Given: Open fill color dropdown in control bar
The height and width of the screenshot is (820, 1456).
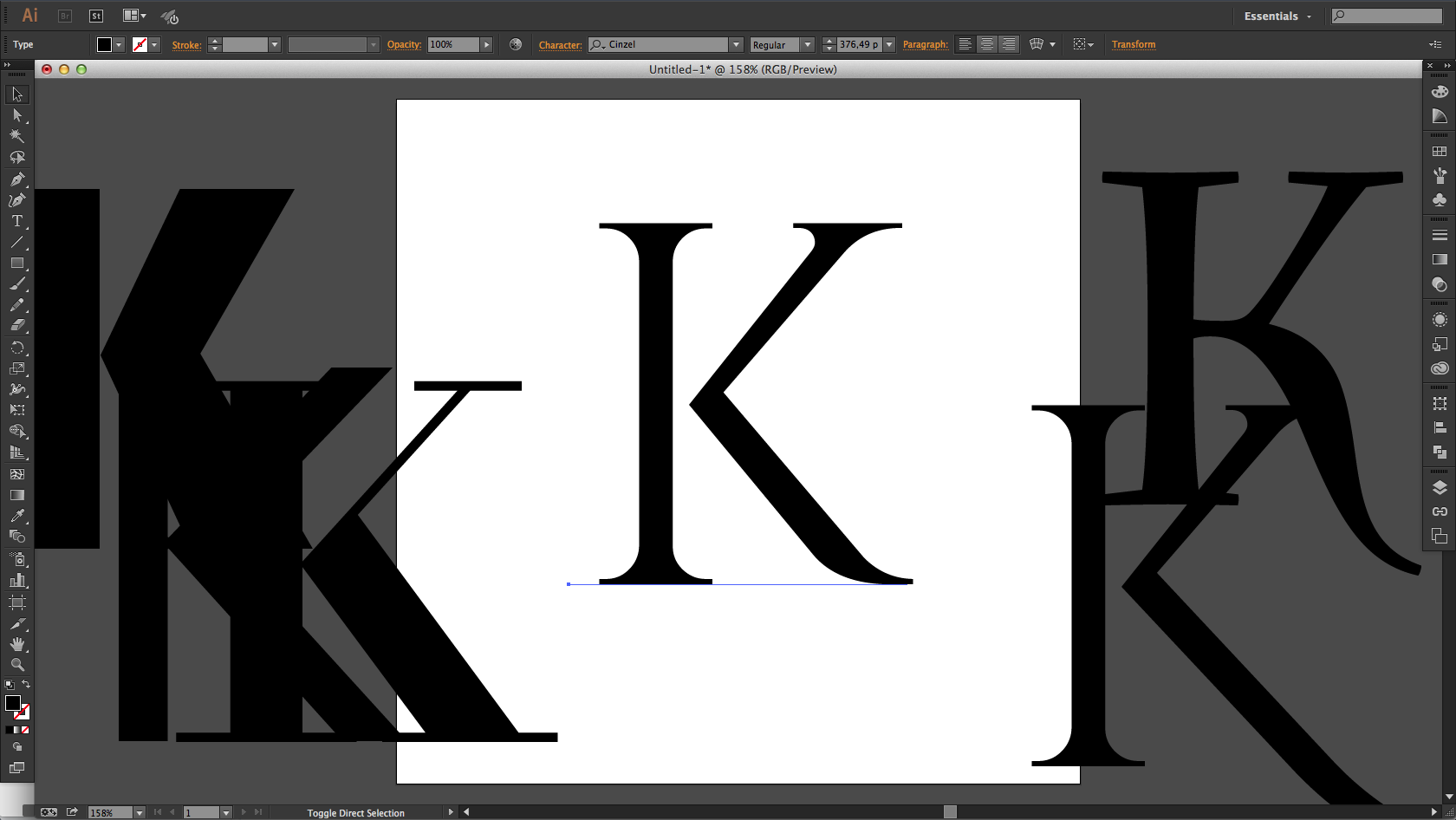Looking at the screenshot, I should click(x=119, y=44).
